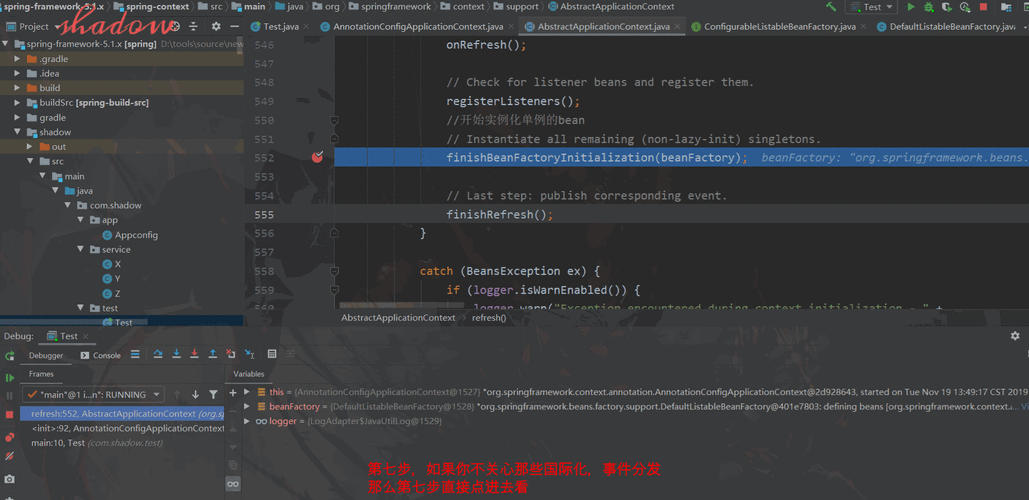Viewport: 1029px width, 500px height.
Task: Run Test with the green play icon
Action: (910, 7)
